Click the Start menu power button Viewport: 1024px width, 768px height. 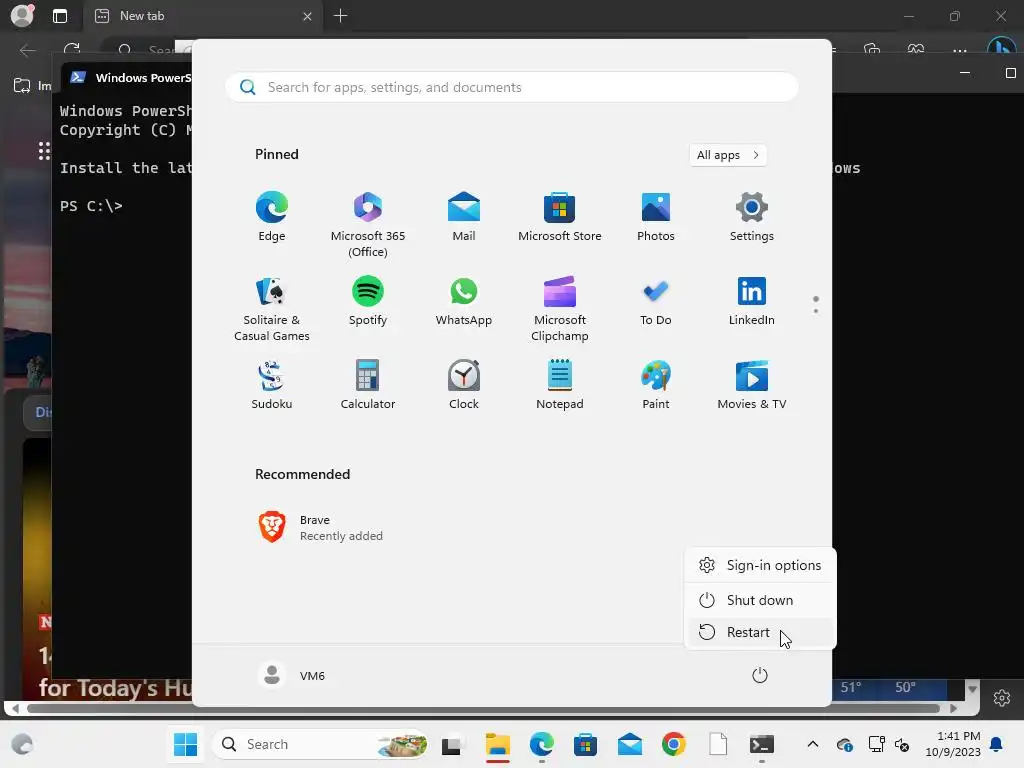[760, 675]
